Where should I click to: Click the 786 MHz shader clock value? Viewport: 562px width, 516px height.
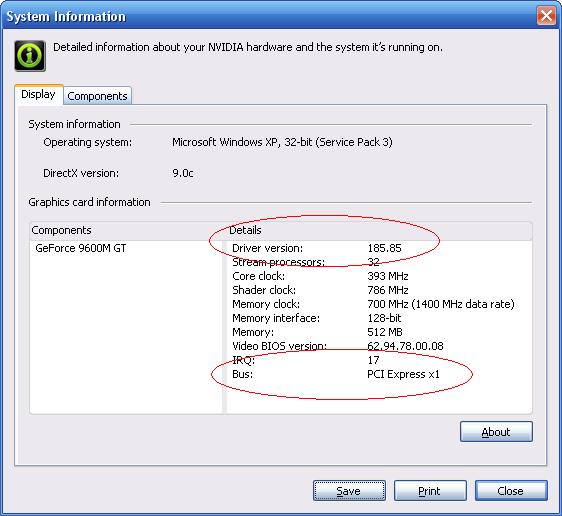(x=387, y=290)
